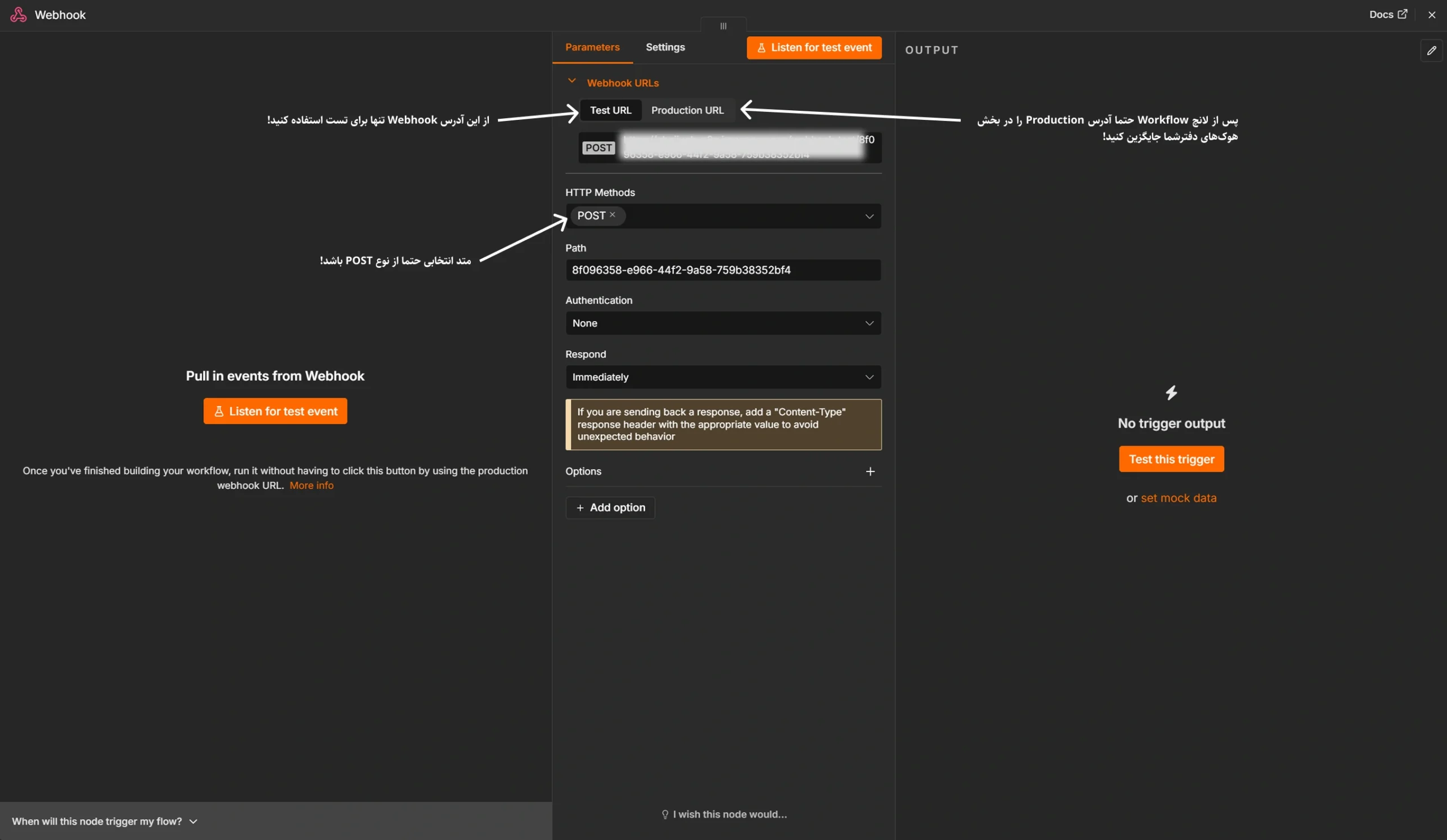Viewport: 1447px width, 840px height.
Task: Click left Listen for test event button
Action: coord(275,411)
